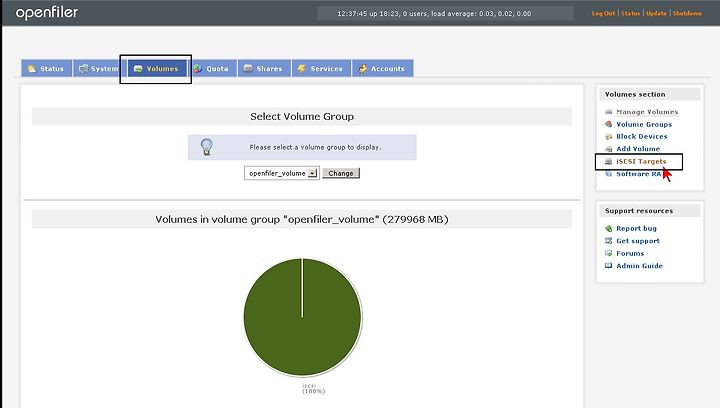Open the Services tab

321,68
